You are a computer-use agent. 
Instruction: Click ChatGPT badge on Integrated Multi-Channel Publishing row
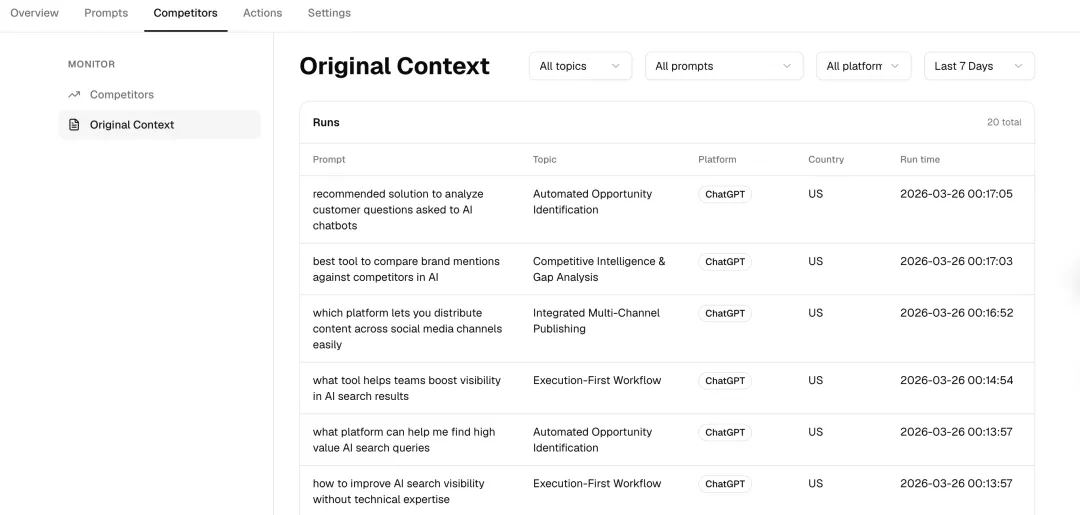pyautogui.click(x=725, y=313)
